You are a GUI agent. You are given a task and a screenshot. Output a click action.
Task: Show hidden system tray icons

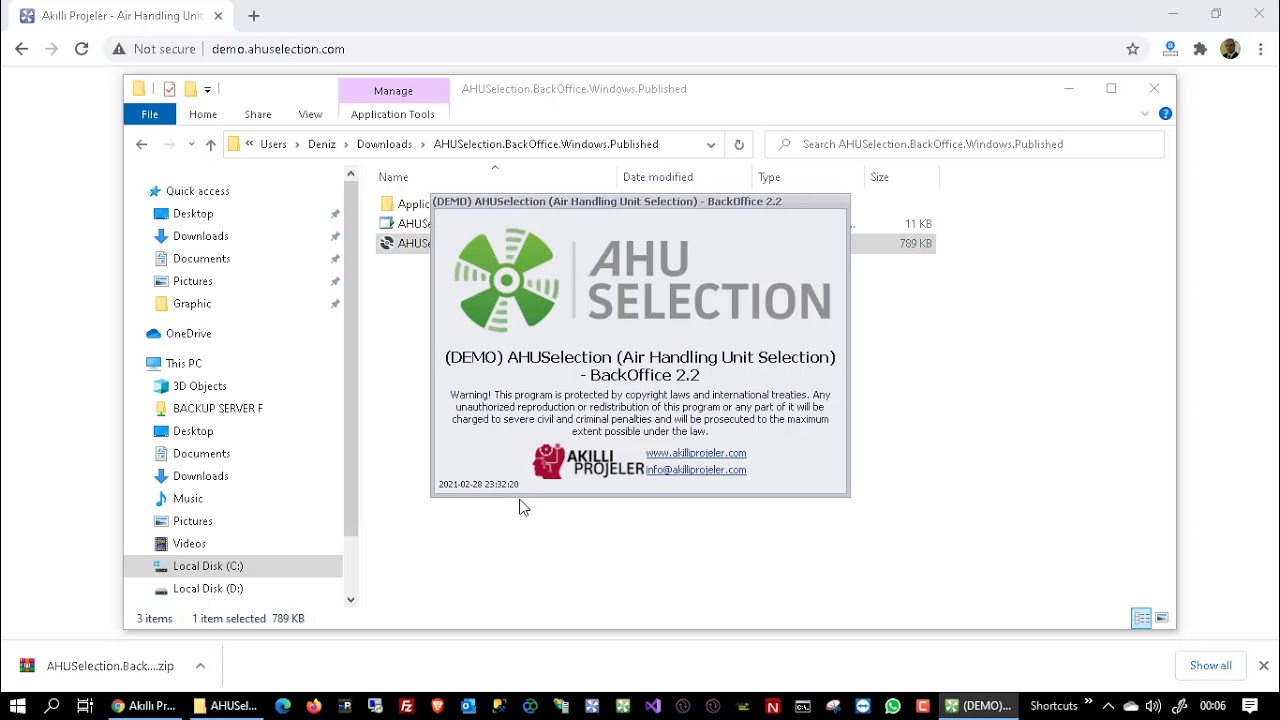coord(1108,706)
